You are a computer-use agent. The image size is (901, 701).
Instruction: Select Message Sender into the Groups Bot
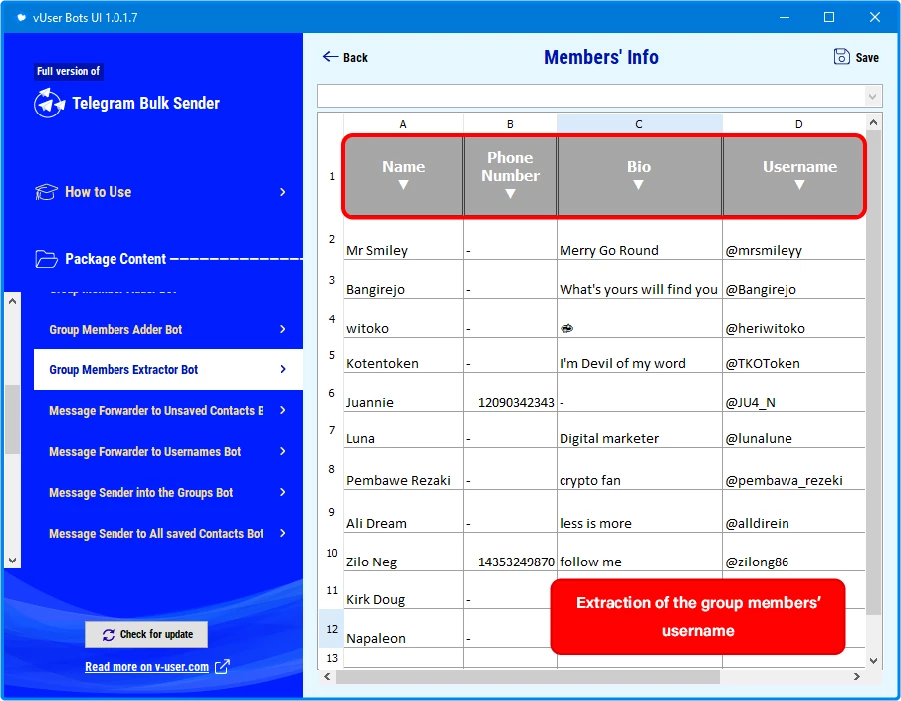point(168,492)
